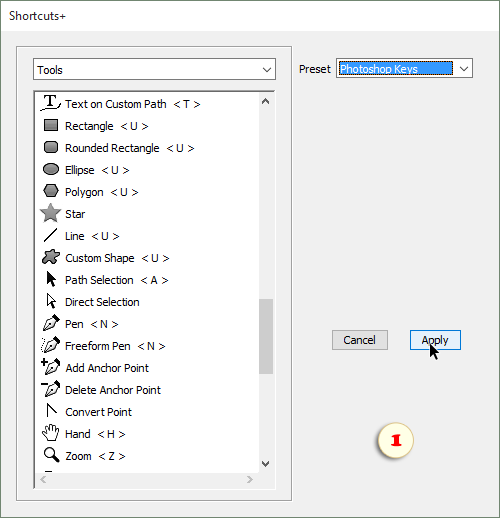Click the Cancel button
Image resolution: width=500 pixels, height=518 pixels.
pyautogui.click(x=360, y=340)
